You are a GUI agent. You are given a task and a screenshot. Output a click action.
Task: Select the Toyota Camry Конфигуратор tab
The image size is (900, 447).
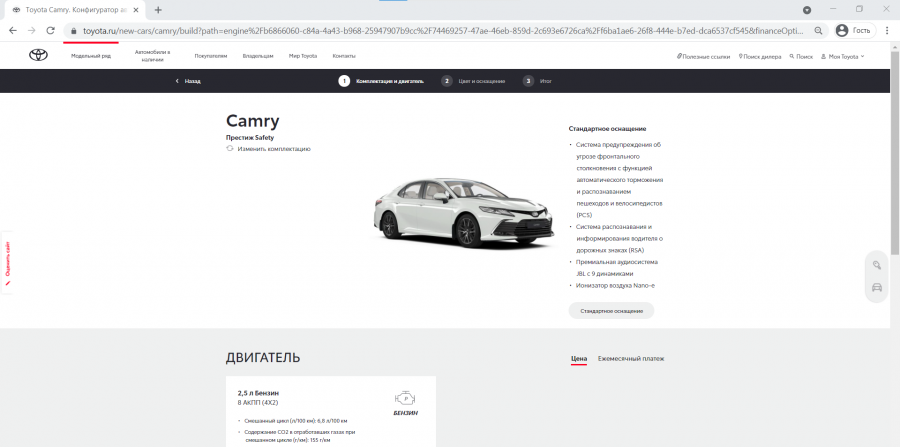[x=76, y=10]
